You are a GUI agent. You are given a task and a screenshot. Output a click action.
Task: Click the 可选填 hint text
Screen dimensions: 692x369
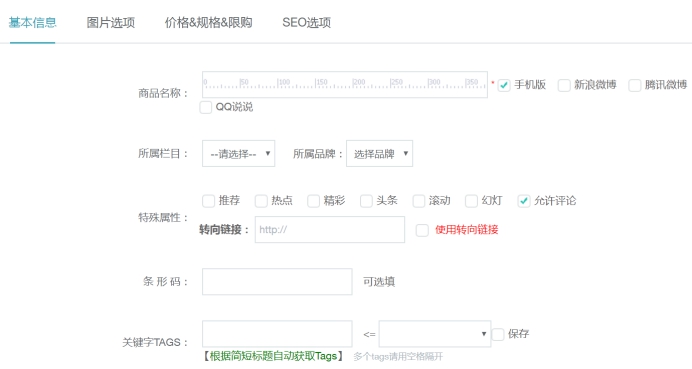[x=379, y=282]
